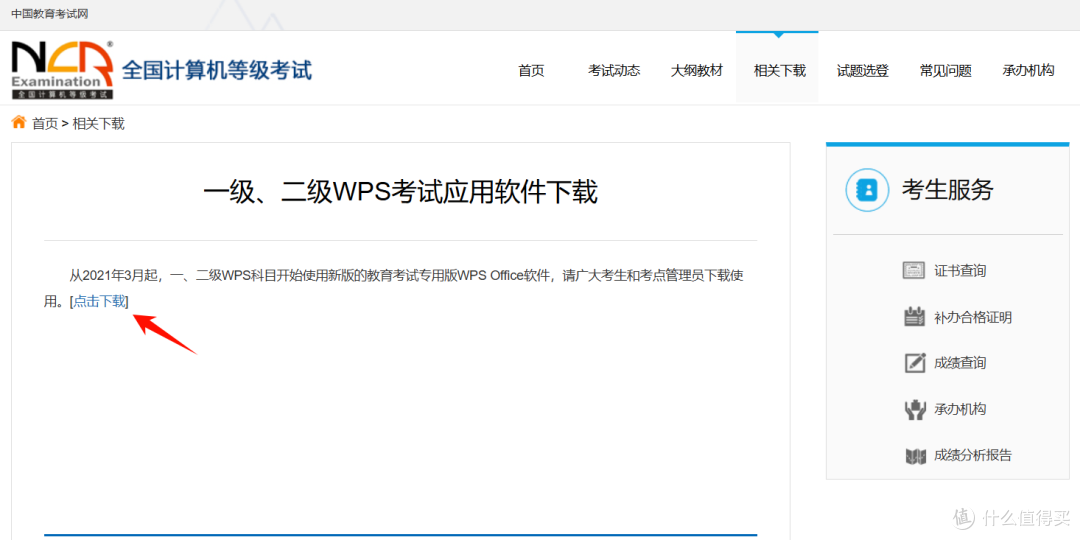Click the 证书查询 certificate icon
The image size is (1080, 540).
(914, 270)
